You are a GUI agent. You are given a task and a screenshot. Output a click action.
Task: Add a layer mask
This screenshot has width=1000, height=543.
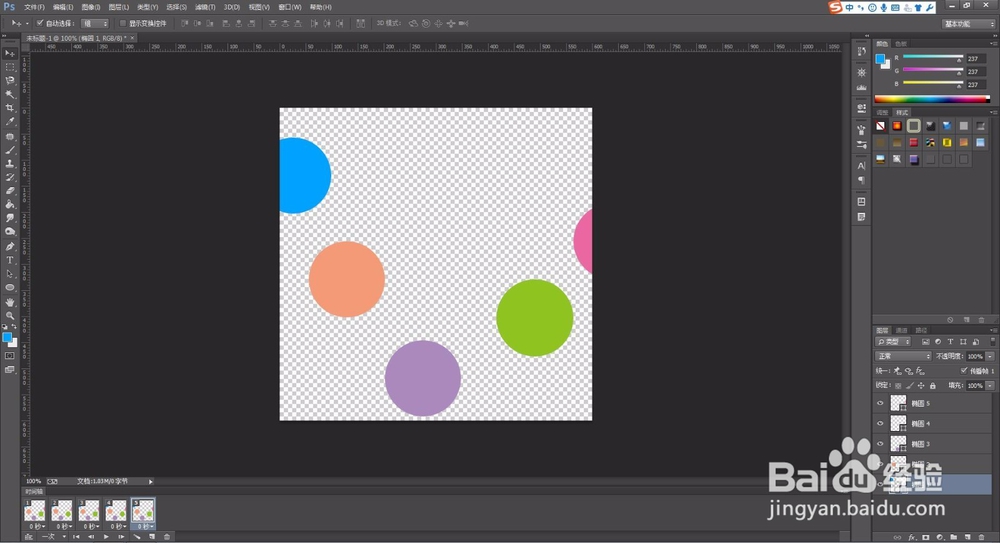[x=925, y=537]
